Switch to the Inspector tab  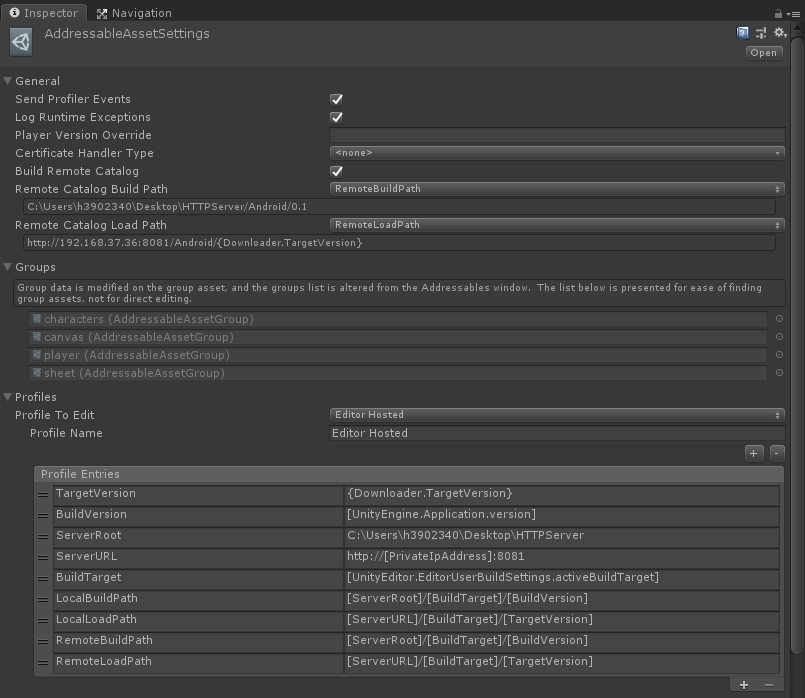click(x=44, y=13)
